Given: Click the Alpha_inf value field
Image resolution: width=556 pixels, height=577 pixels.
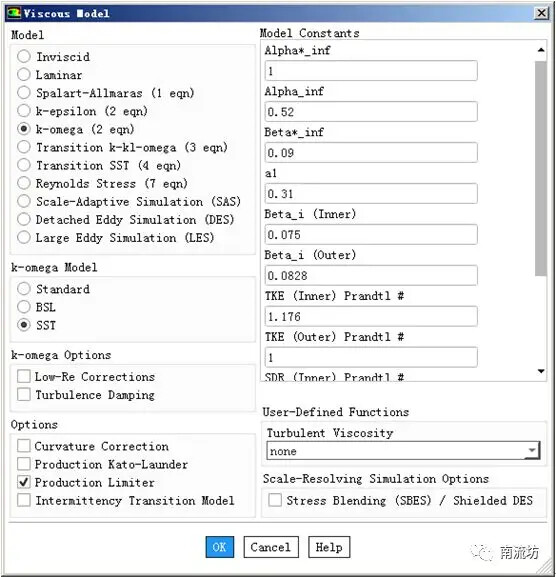Looking at the screenshot, I should click(371, 112).
